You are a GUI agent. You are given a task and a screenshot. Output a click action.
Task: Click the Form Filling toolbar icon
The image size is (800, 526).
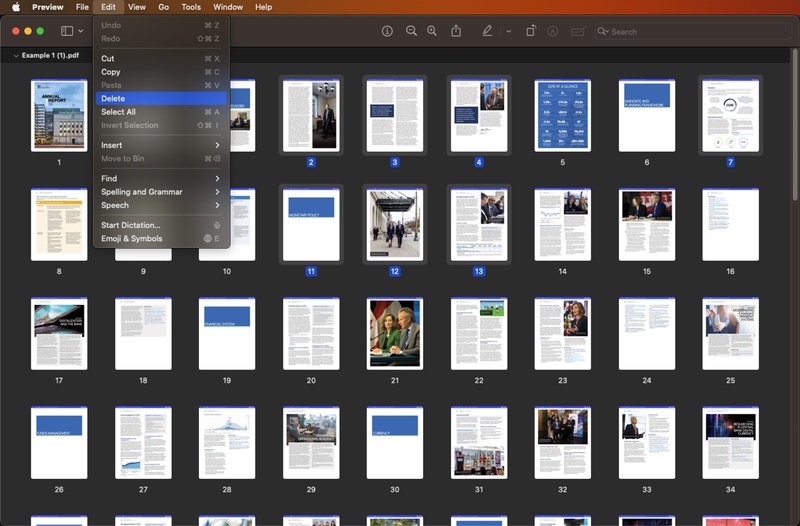click(x=578, y=31)
